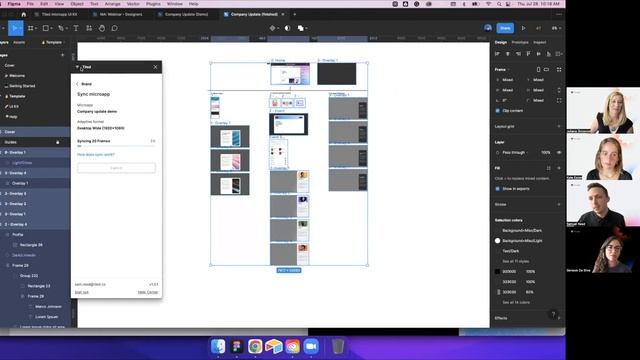Expand the Group 232 layer
Viewport: 640px width, 360px height.
pos(15,276)
